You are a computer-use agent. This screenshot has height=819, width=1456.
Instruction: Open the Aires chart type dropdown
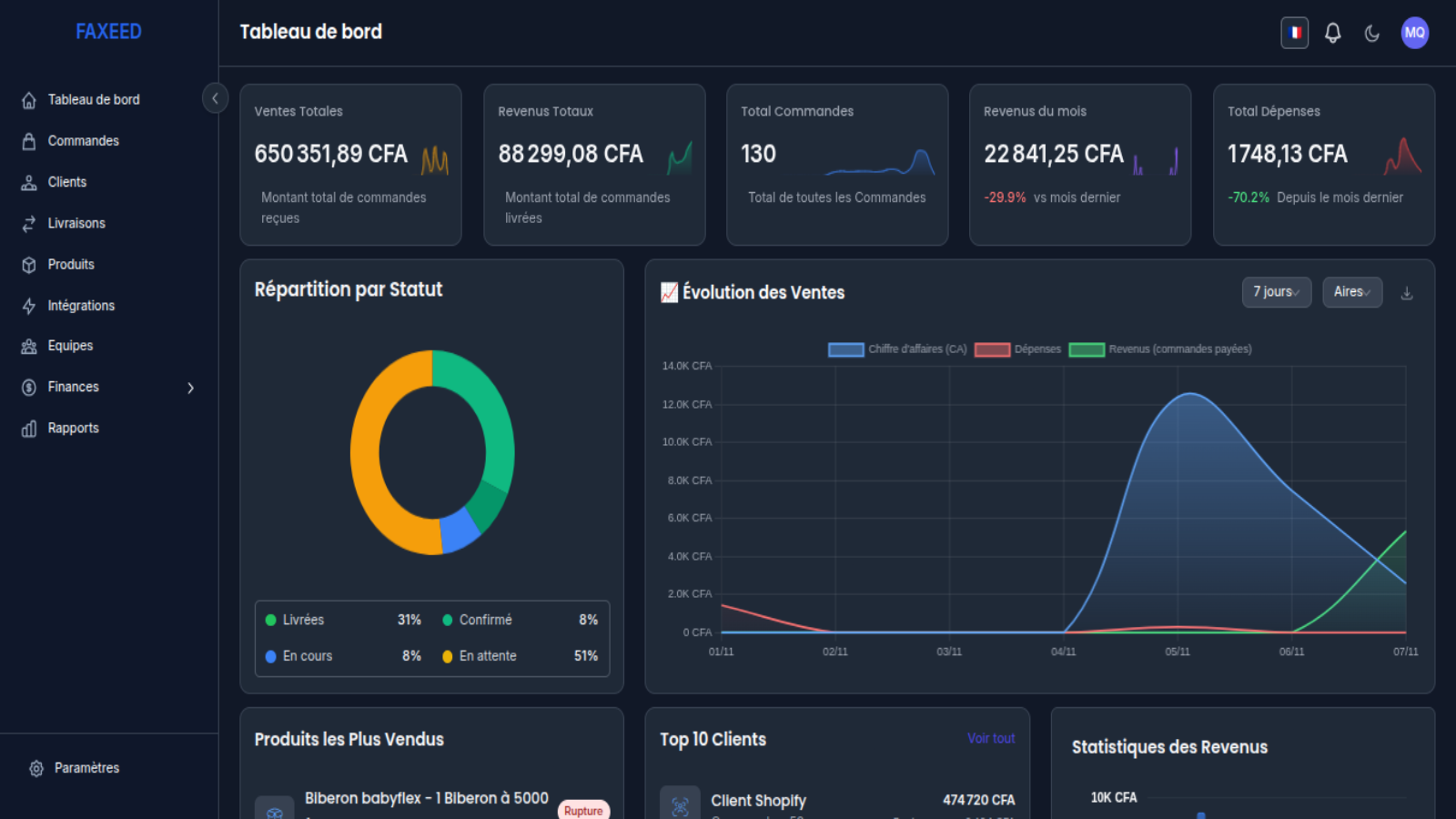tap(1352, 292)
